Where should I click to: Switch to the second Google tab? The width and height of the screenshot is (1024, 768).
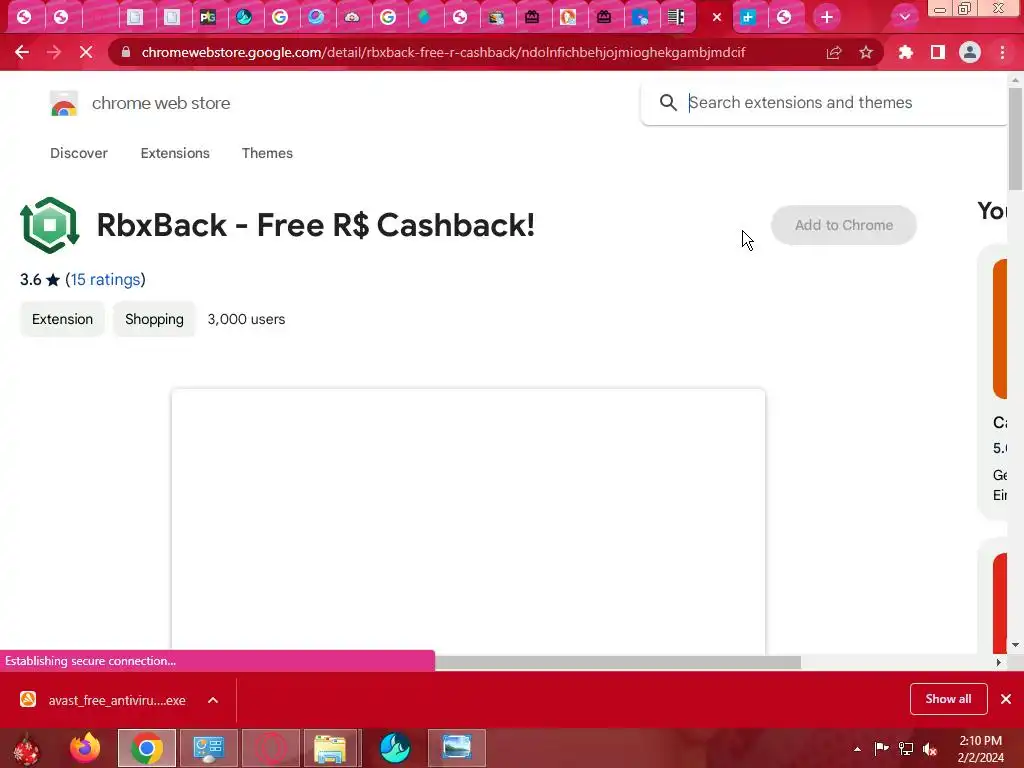[x=388, y=17]
